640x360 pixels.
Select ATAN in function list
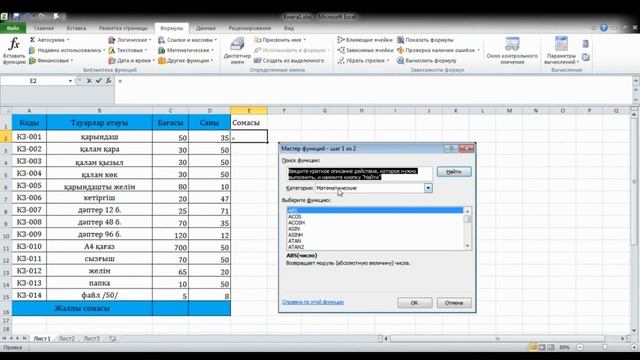click(x=294, y=241)
